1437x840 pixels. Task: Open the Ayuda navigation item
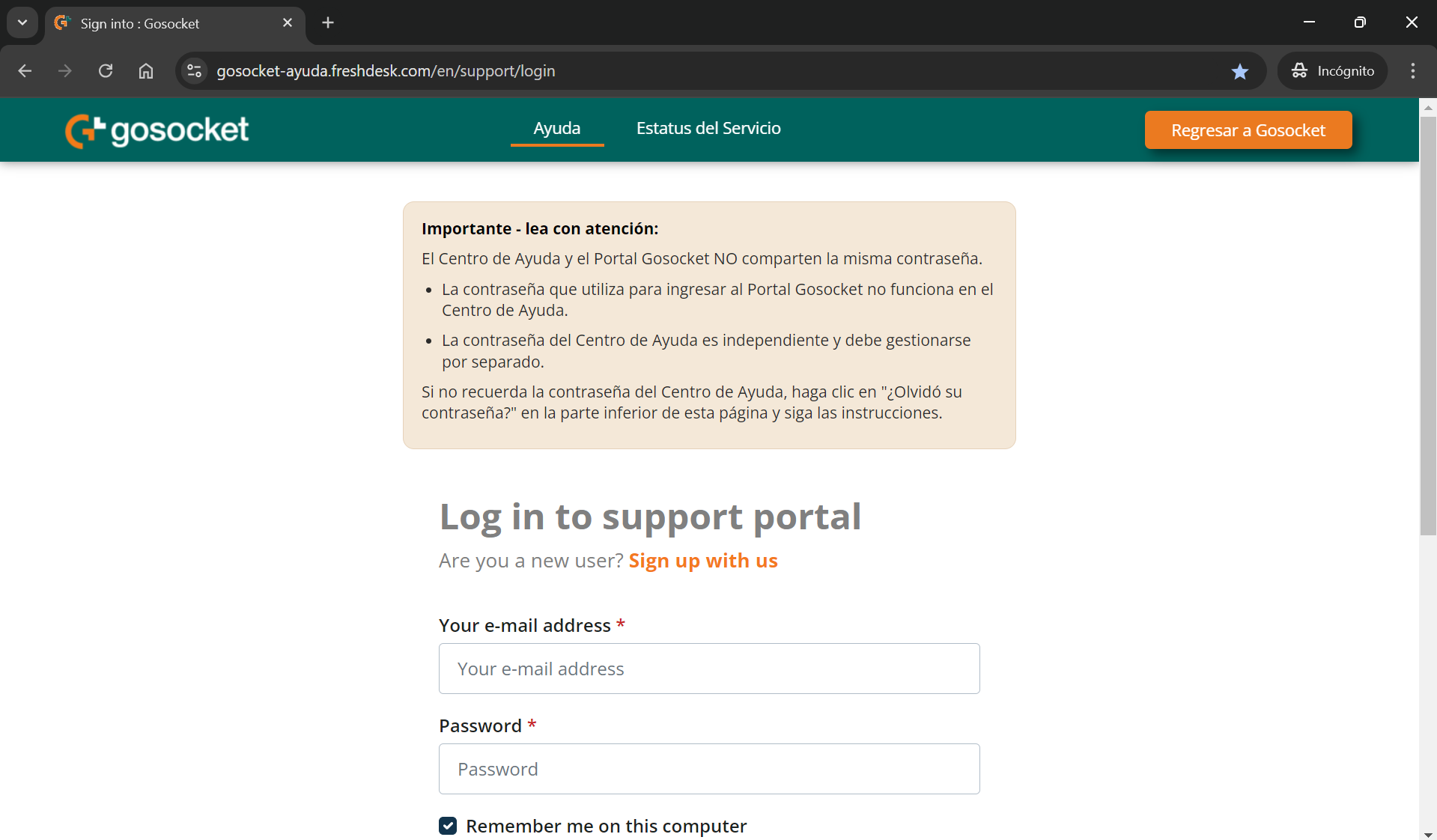coord(557,128)
